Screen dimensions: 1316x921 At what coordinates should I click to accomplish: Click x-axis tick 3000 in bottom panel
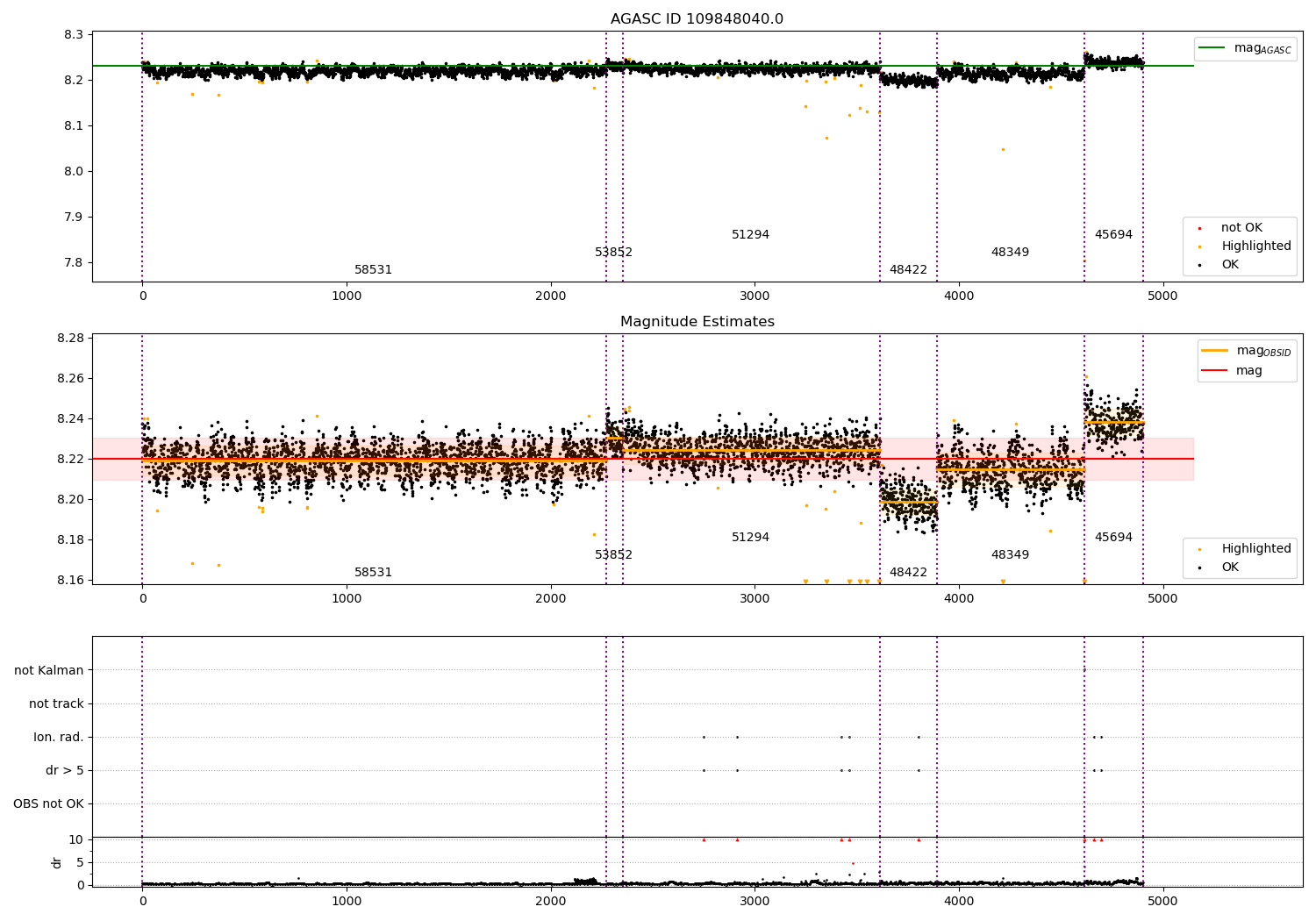tap(755, 901)
